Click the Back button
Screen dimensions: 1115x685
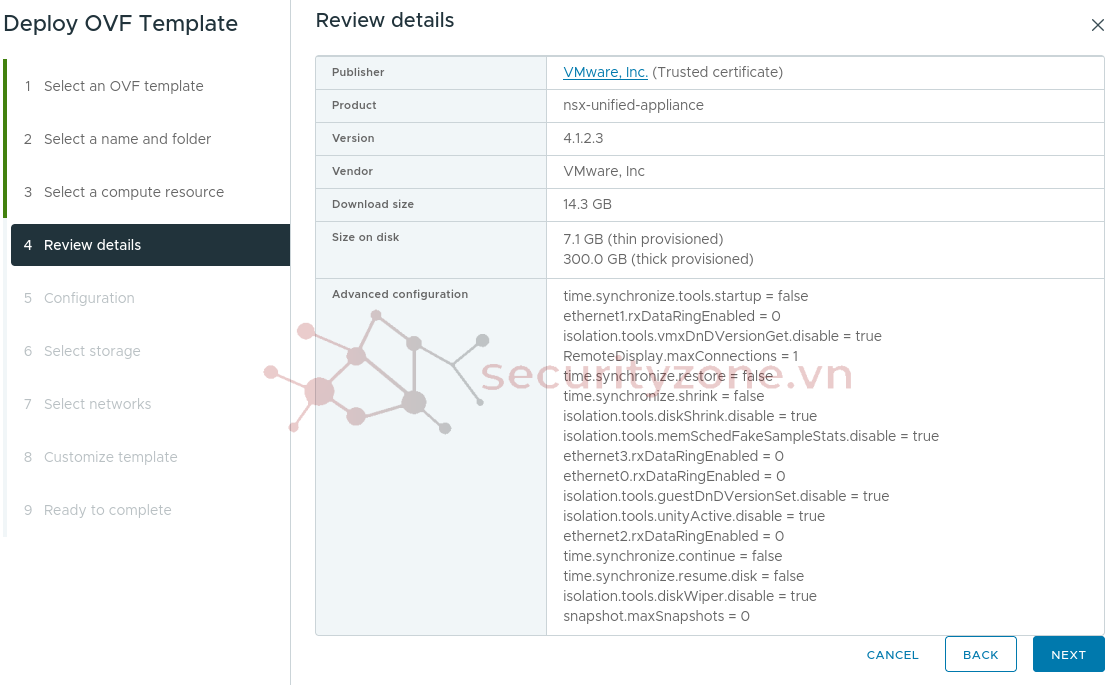(x=980, y=655)
